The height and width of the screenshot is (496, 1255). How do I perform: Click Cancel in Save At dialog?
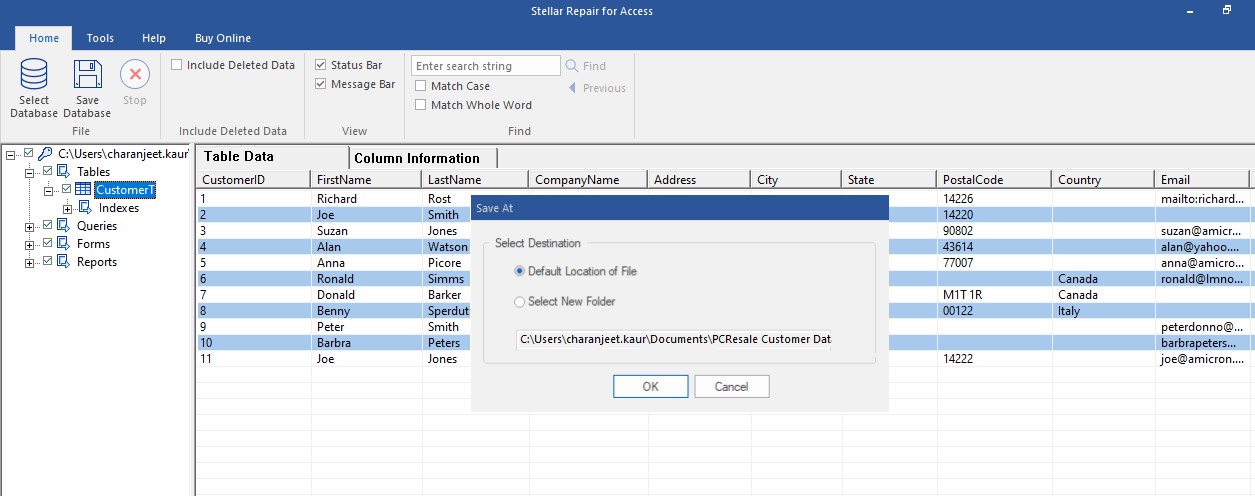[x=731, y=387]
